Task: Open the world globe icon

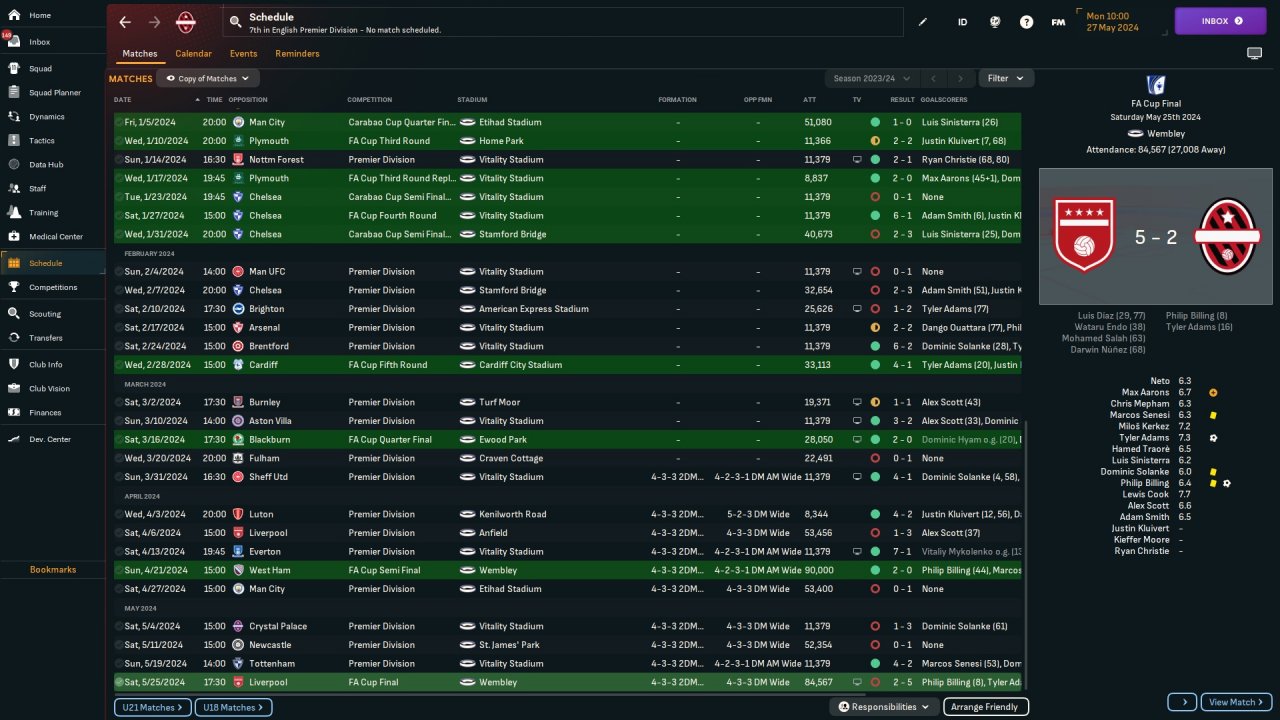Action: coord(994,21)
